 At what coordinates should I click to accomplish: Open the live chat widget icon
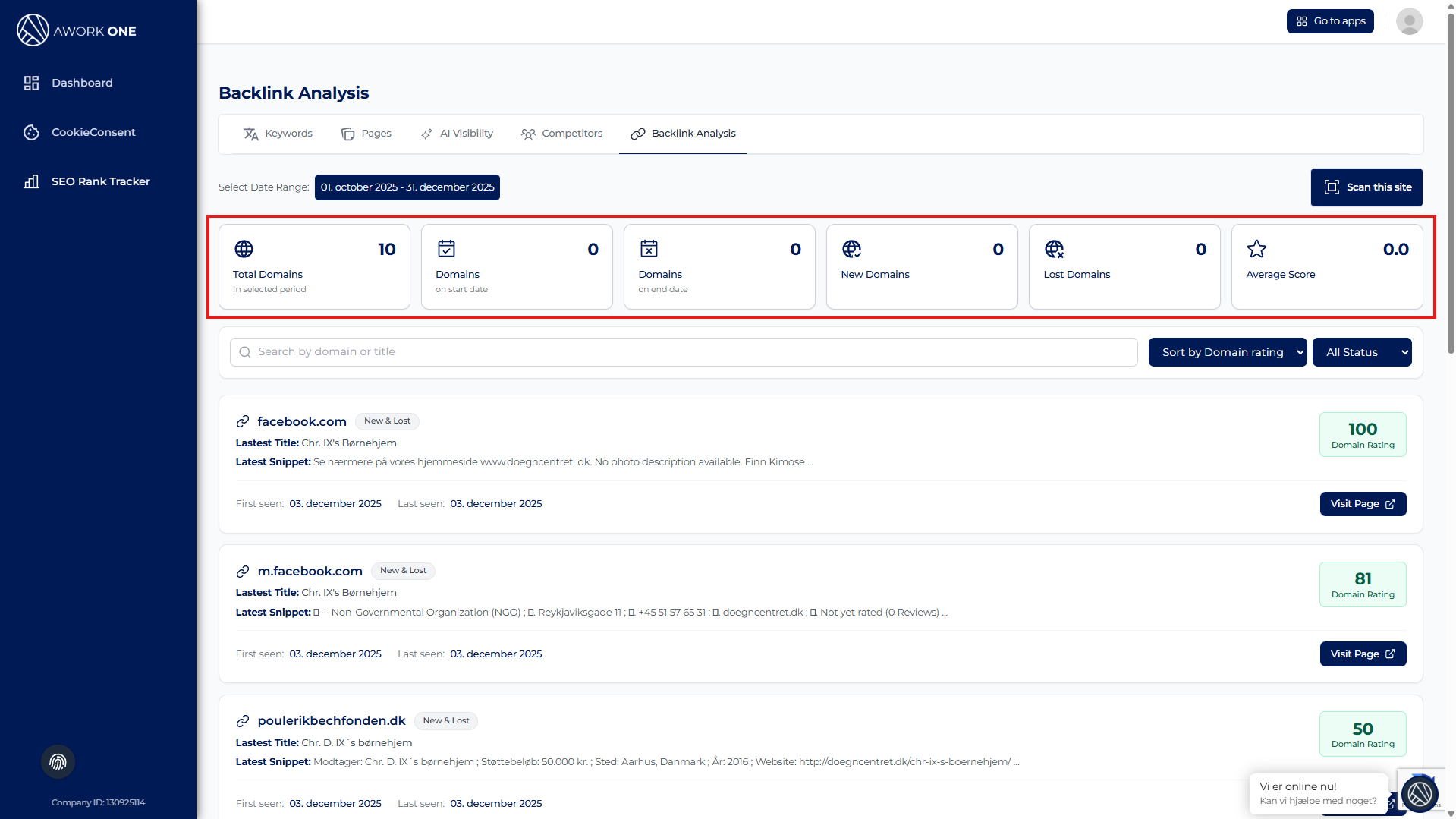1420,794
